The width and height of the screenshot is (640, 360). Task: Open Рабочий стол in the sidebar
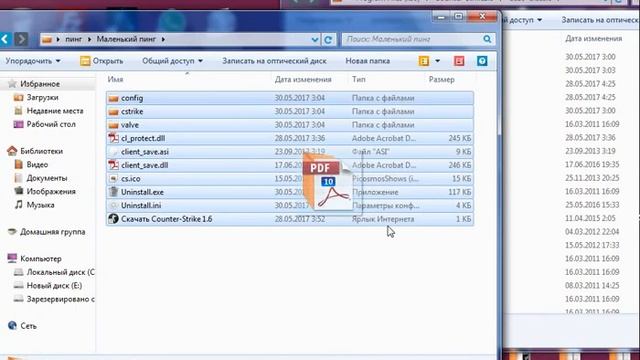pyautogui.click(x=51, y=124)
